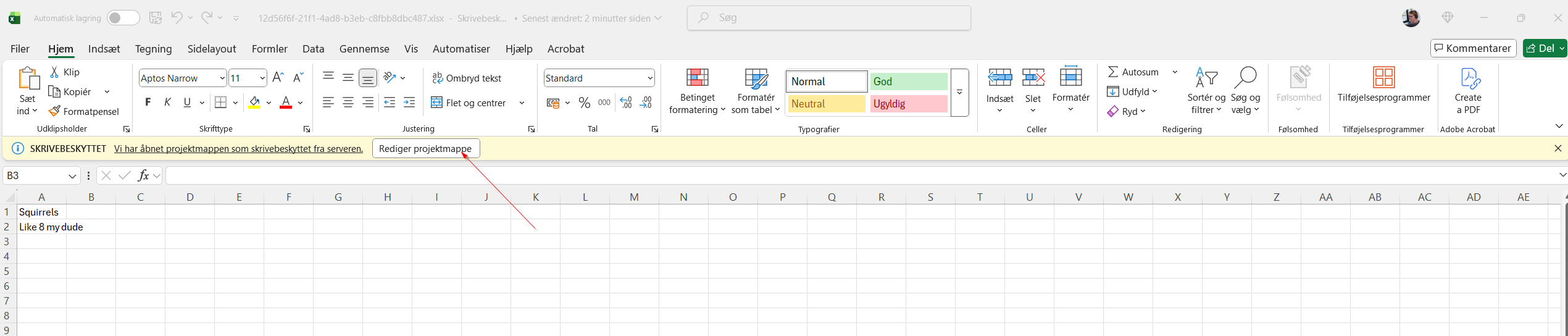
Task: Decrease font size with smaller A icon
Action: (298, 78)
